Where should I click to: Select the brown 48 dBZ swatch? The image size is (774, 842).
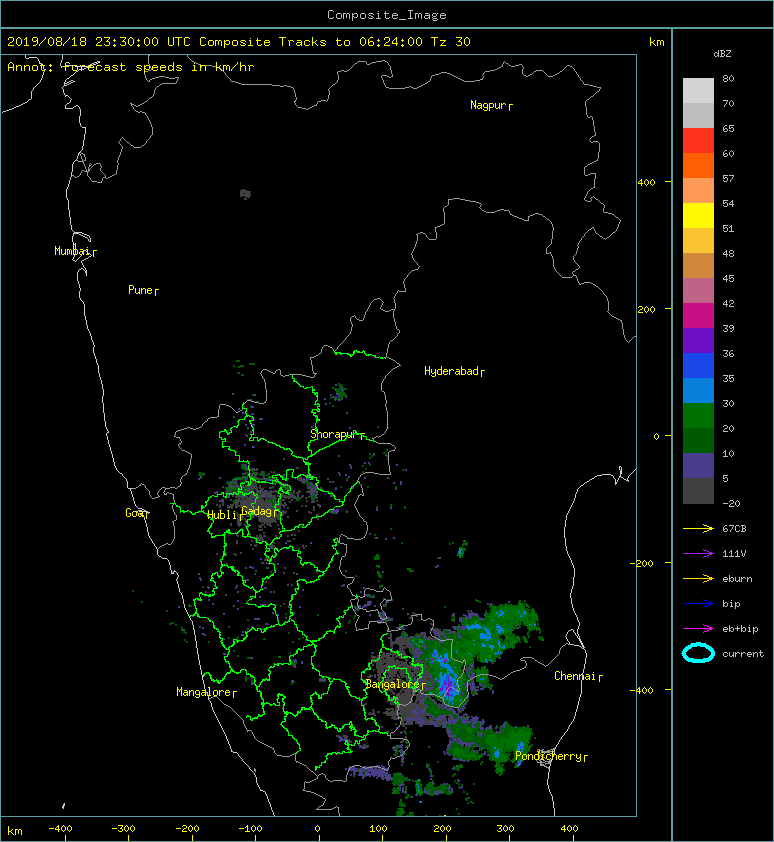pyautogui.click(x=698, y=265)
